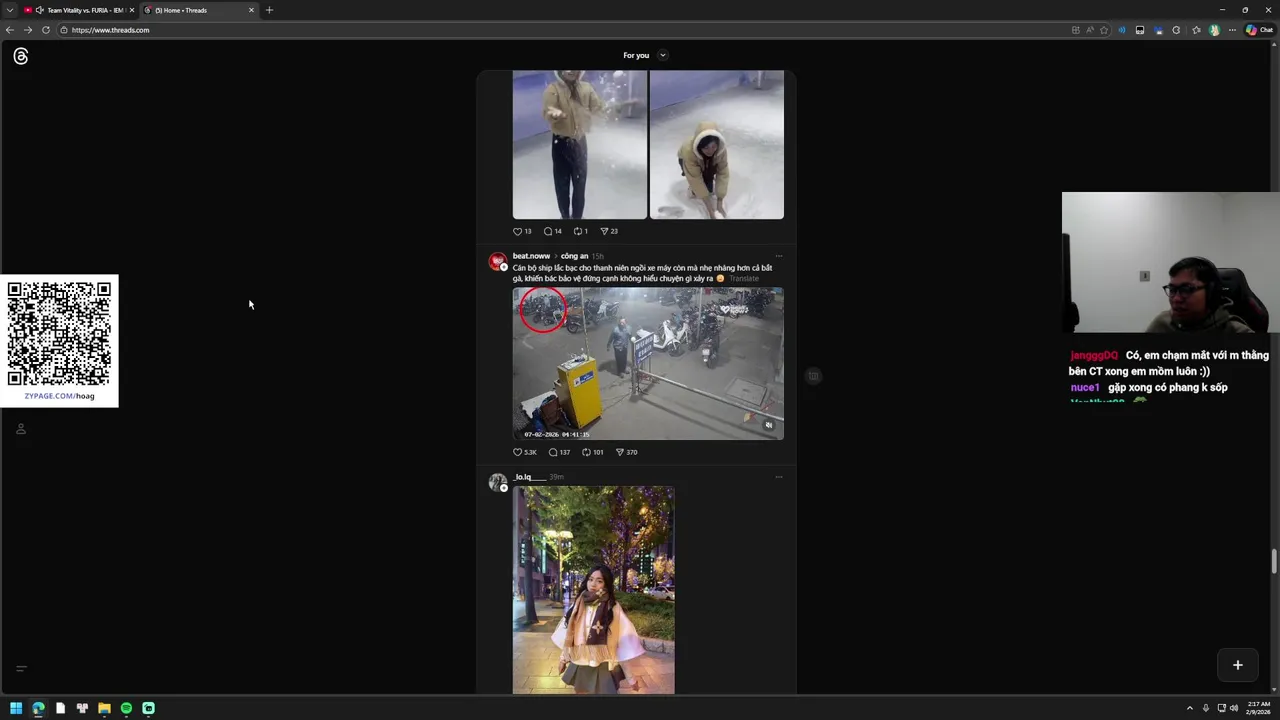Share the post showing 370 shares

coord(627,452)
